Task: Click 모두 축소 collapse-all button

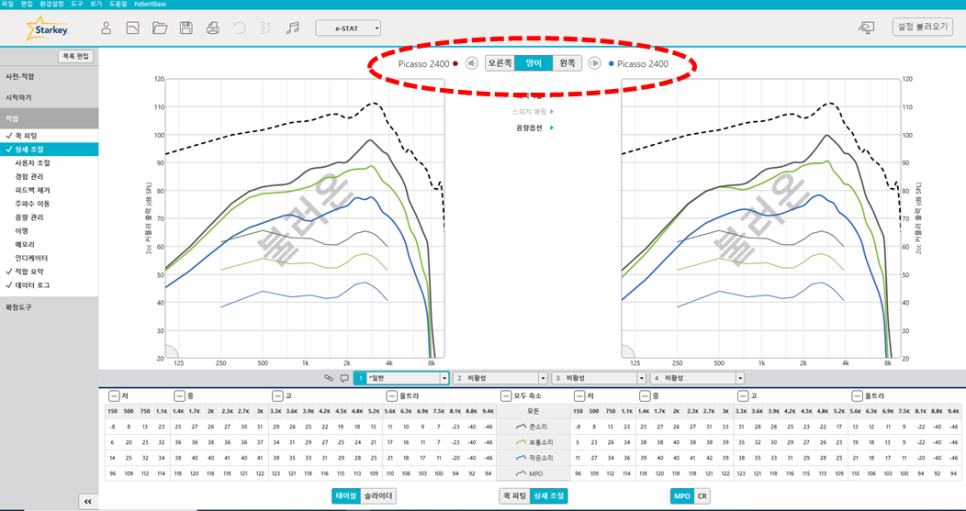Action: tap(507, 396)
